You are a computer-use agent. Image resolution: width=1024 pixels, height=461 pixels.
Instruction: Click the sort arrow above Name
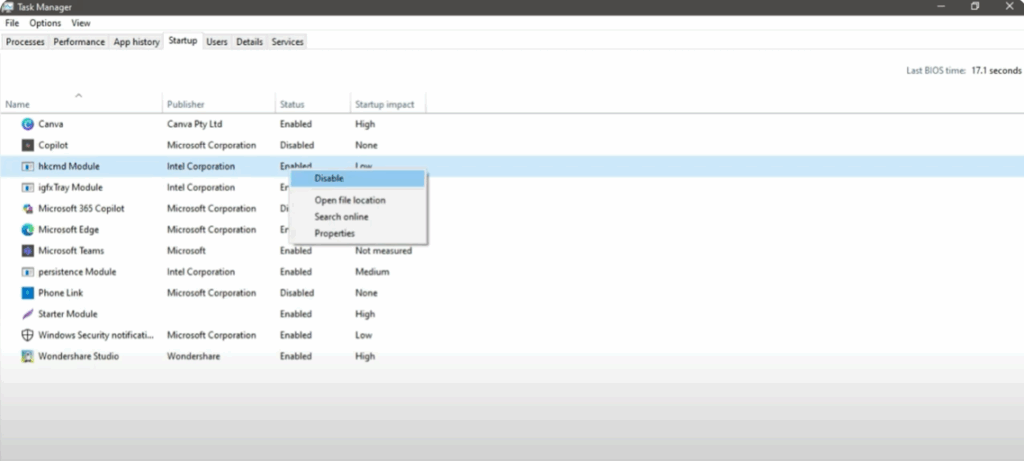tap(78, 95)
